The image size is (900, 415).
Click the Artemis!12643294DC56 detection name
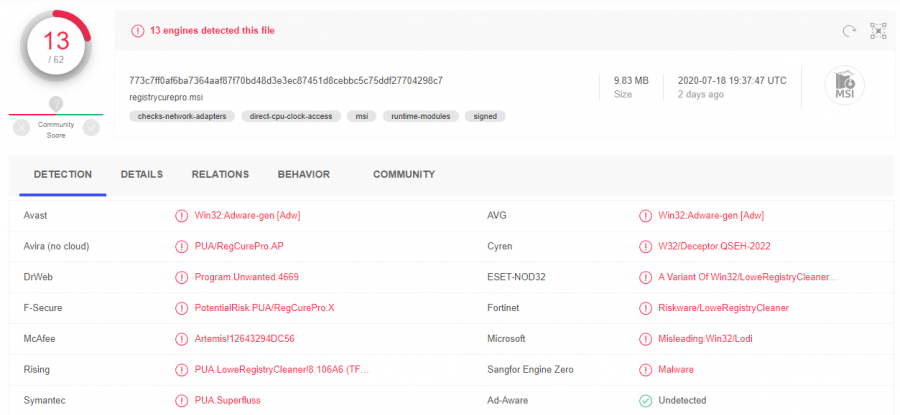click(245, 339)
